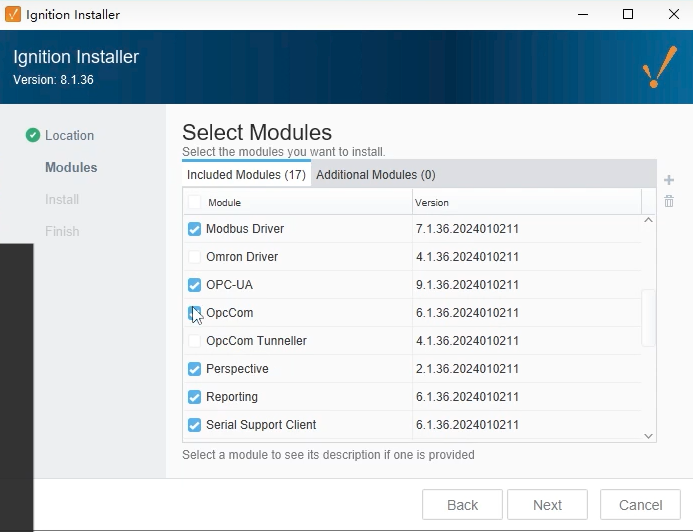Open the Additional Modules (0) tab
This screenshot has height=532, width=693.
tap(376, 175)
